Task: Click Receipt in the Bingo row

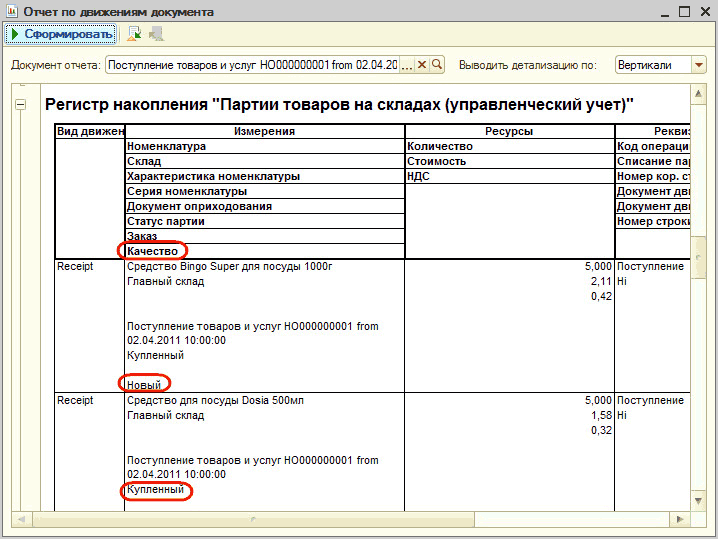Action: pos(75,267)
